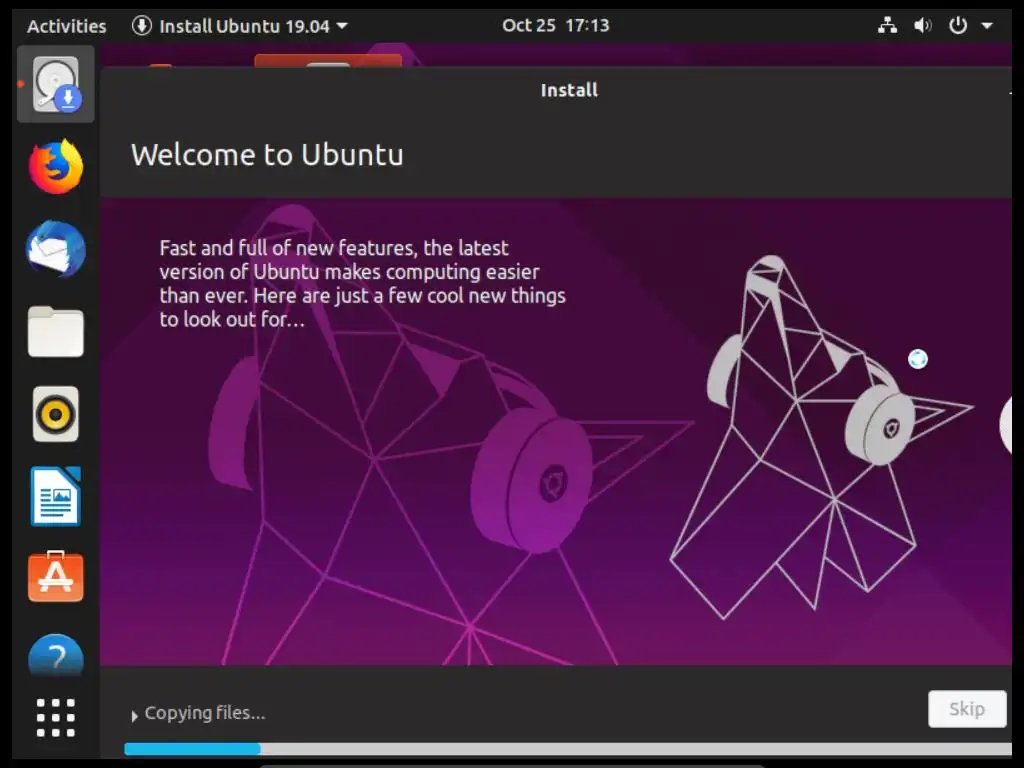Screen dimensions: 1024x768
Task: Click the power icon in top bar
Action: click(957, 25)
